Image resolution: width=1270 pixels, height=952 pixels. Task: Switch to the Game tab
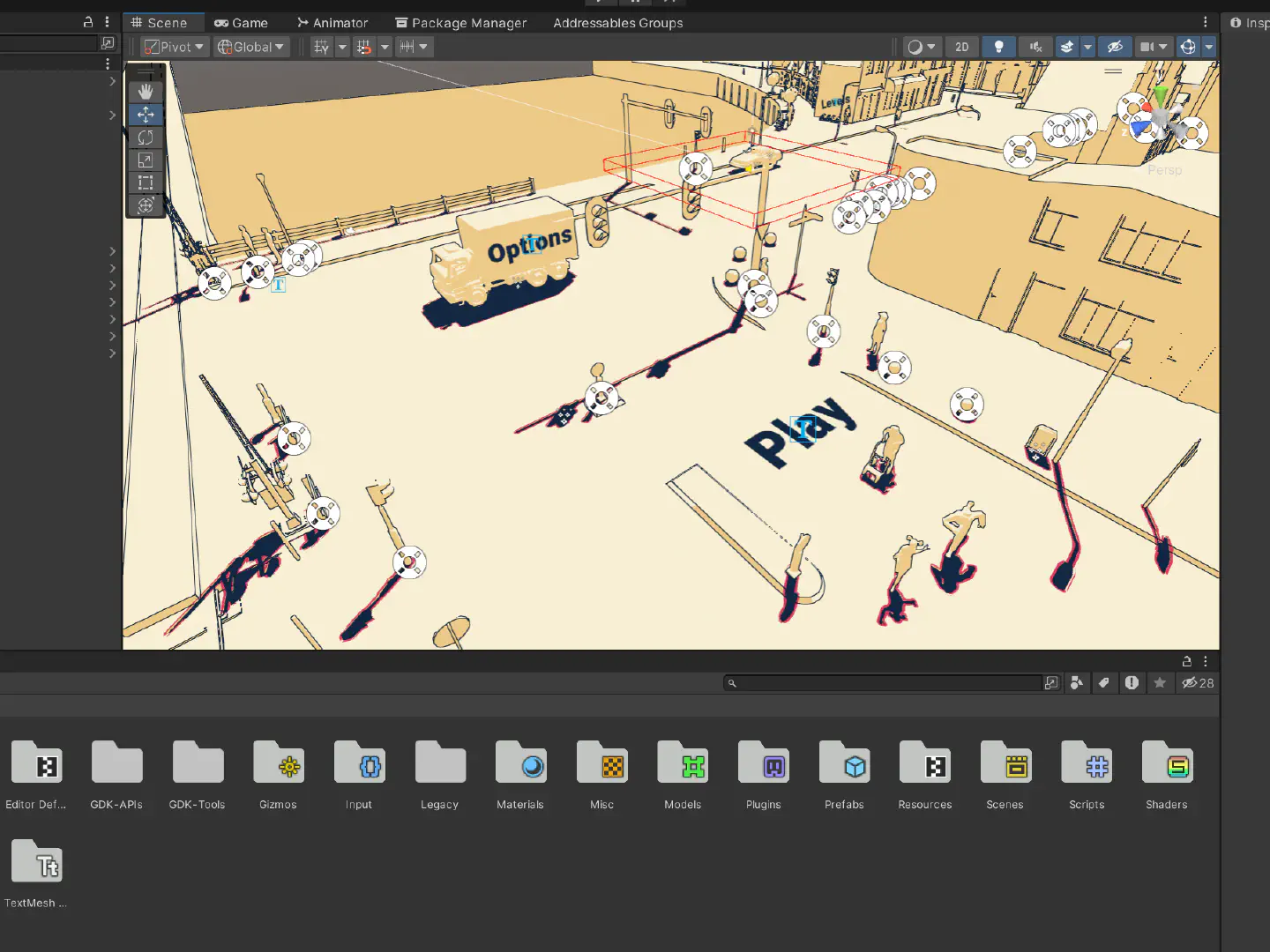point(241,23)
